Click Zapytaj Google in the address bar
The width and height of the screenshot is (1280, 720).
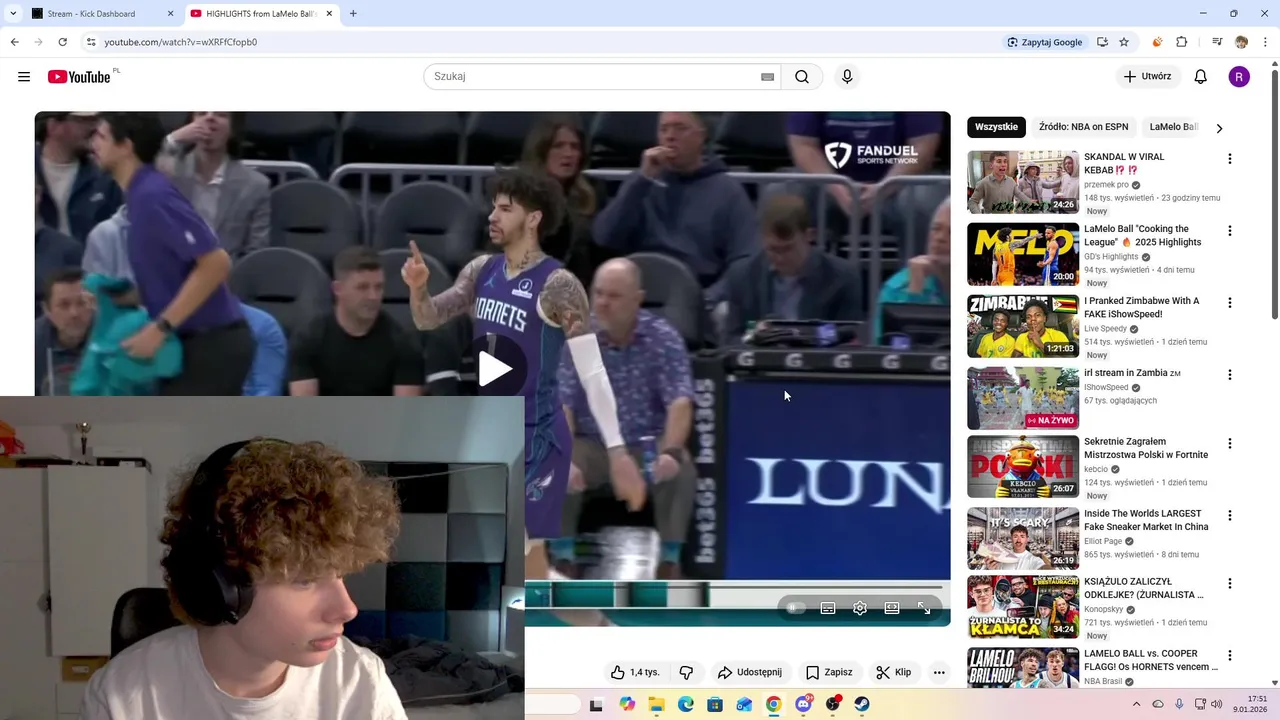pyautogui.click(x=1044, y=42)
